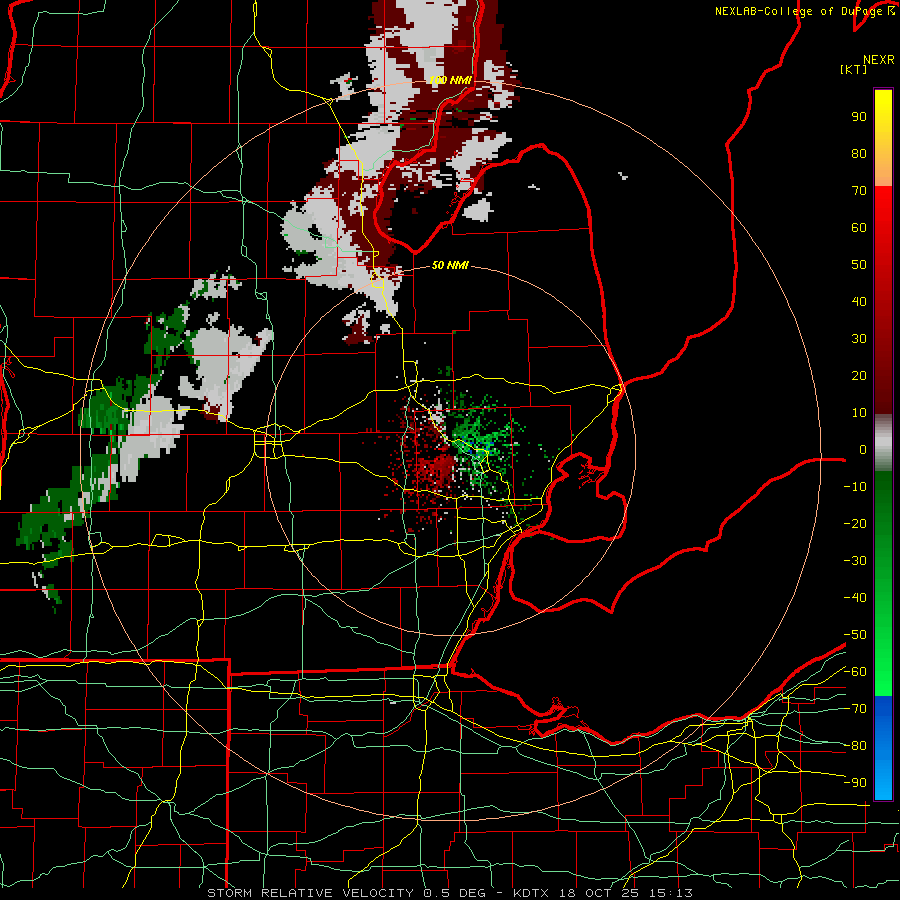Click the [KT] units label
The width and height of the screenshot is (900, 900).
coord(853,69)
